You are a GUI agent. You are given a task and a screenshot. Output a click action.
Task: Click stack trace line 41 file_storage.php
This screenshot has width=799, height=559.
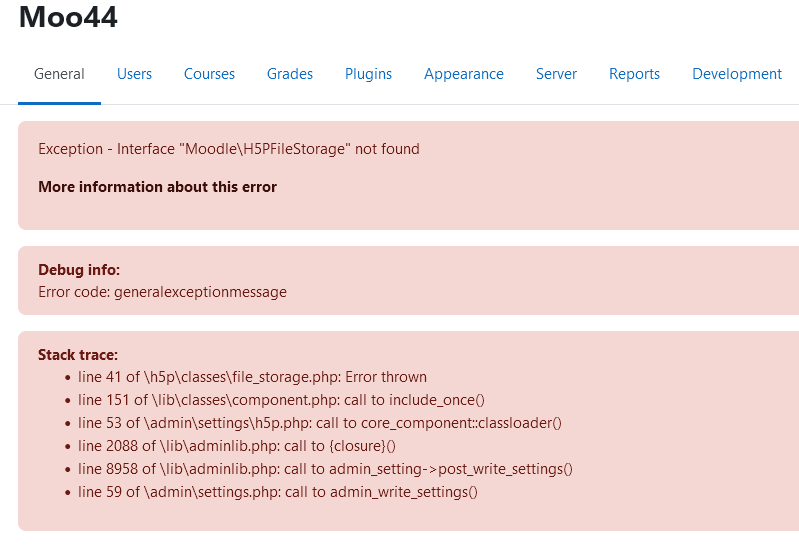252,377
